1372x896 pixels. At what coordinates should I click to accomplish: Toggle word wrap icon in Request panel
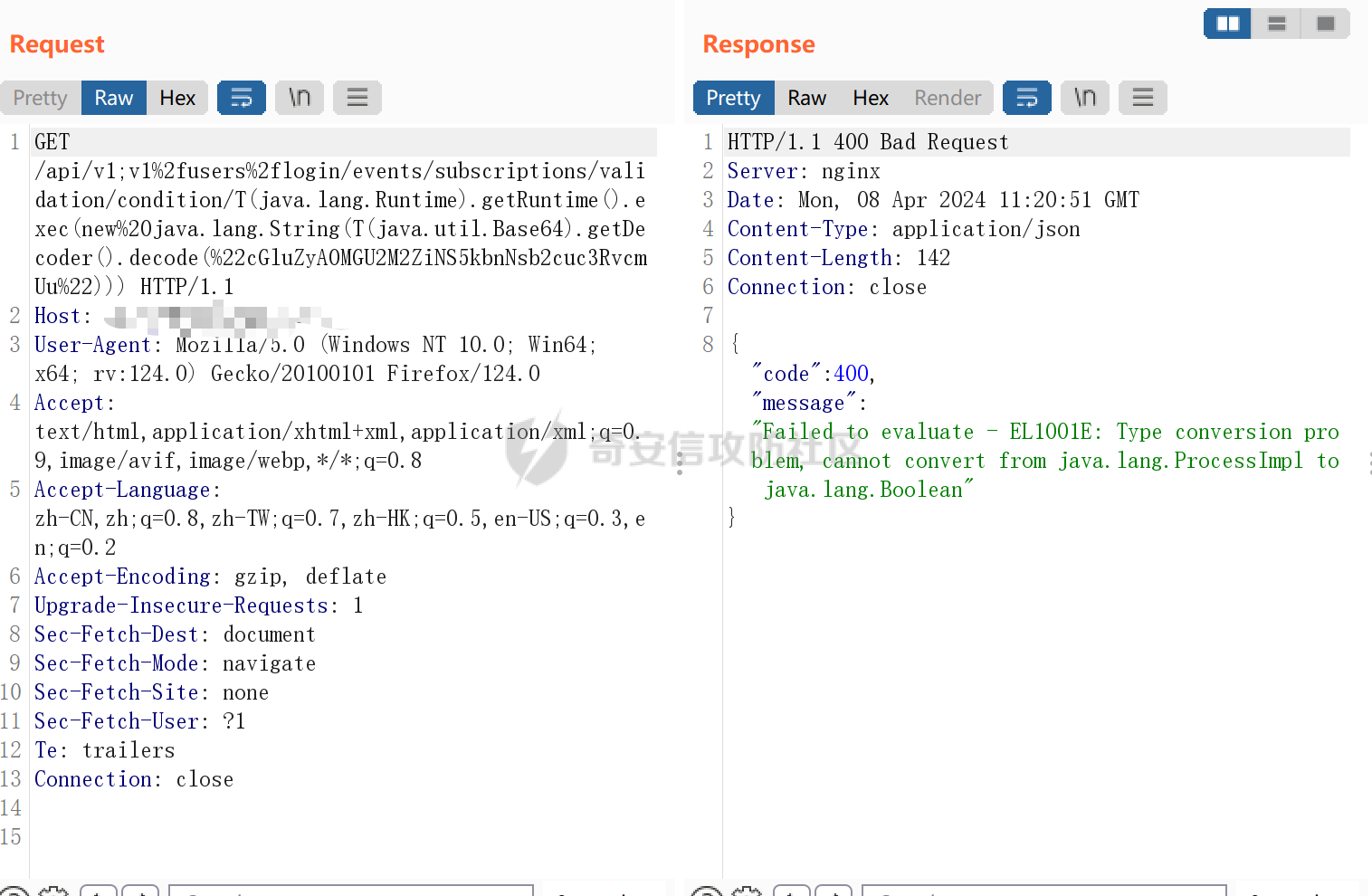click(242, 98)
